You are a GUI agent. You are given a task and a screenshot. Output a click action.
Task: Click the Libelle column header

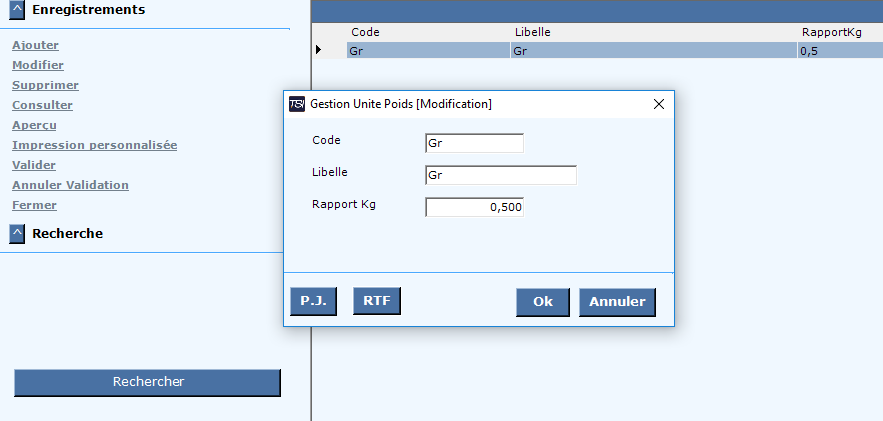pos(533,32)
